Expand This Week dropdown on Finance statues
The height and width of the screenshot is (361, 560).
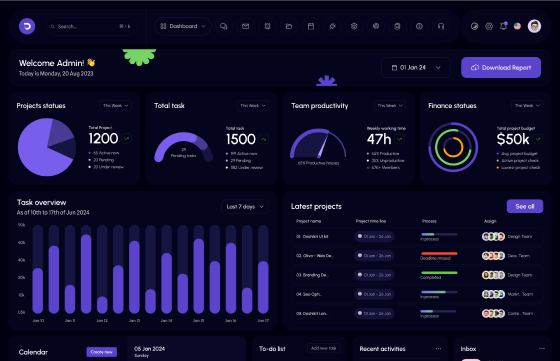(527, 106)
